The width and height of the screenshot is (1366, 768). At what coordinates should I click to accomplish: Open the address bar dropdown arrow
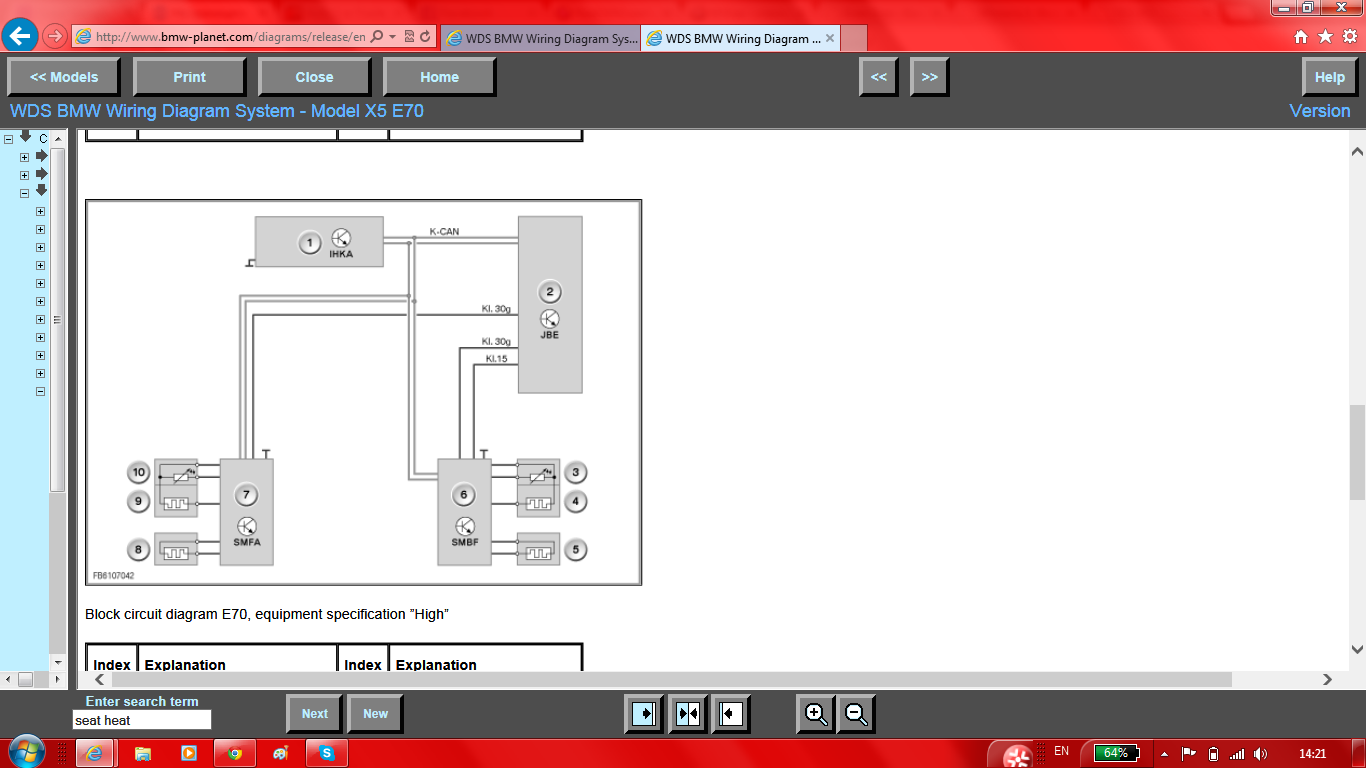[x=393, y=37]
